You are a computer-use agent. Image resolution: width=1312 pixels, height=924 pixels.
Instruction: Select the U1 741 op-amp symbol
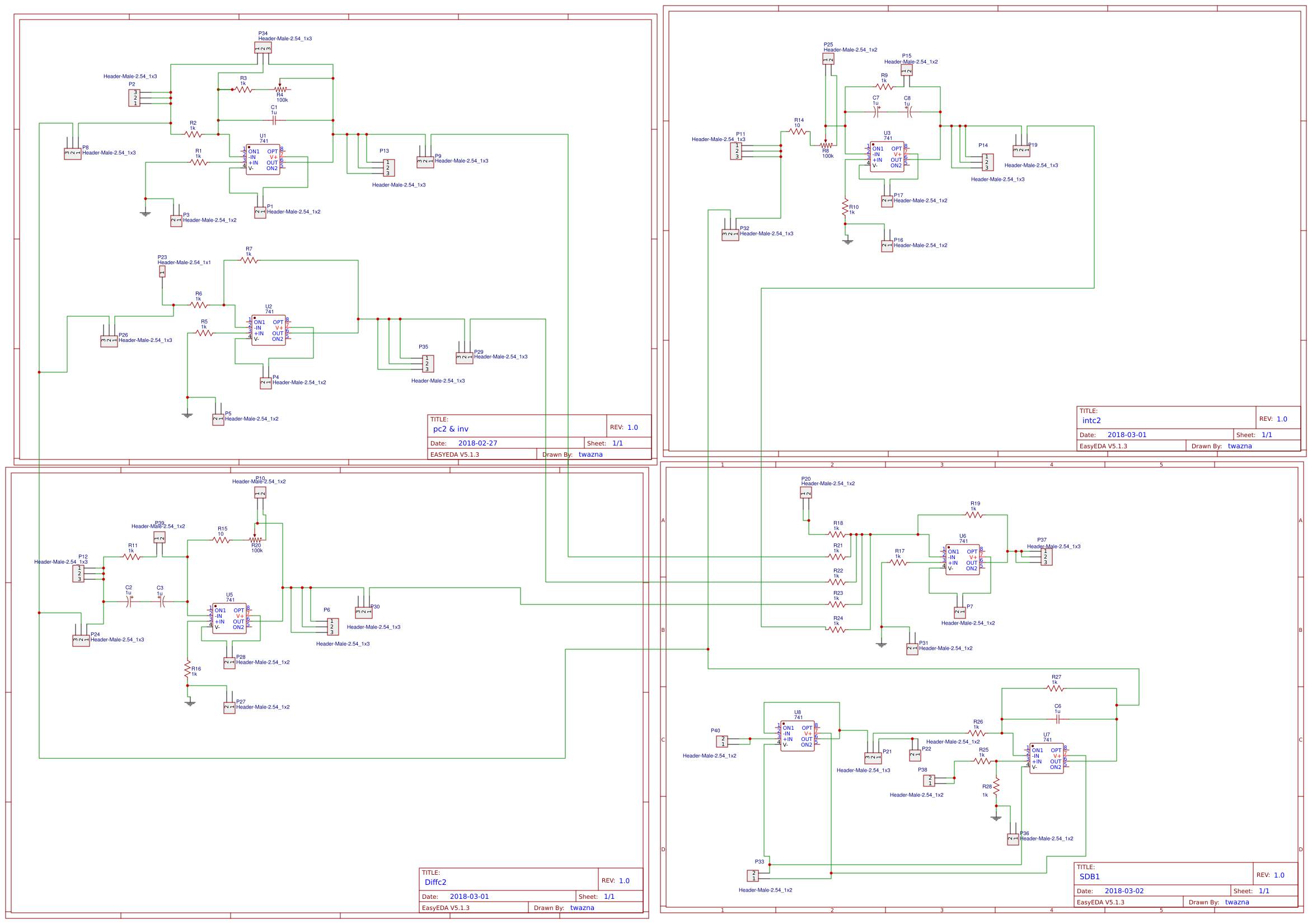pos(263,160)
